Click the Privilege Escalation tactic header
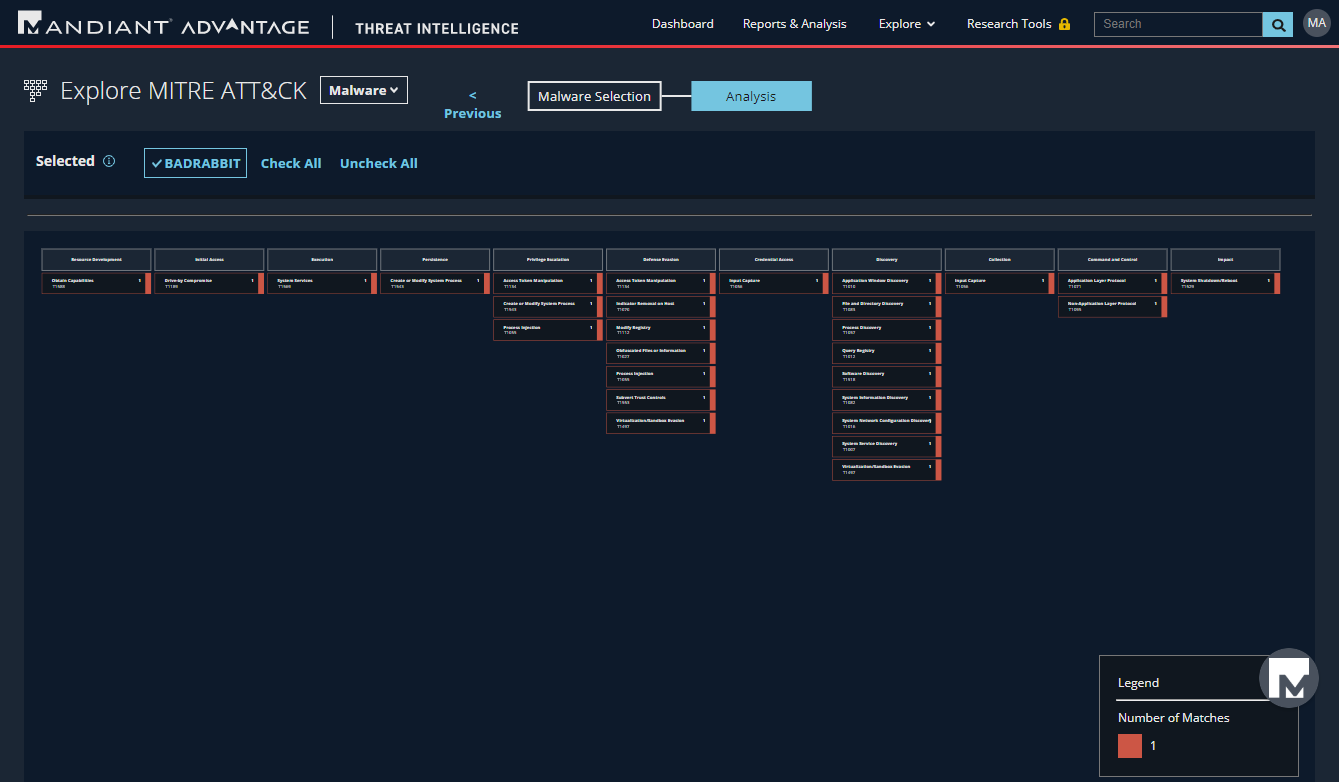The width and height of the screenshot is (1339, 782). [548, 259]
